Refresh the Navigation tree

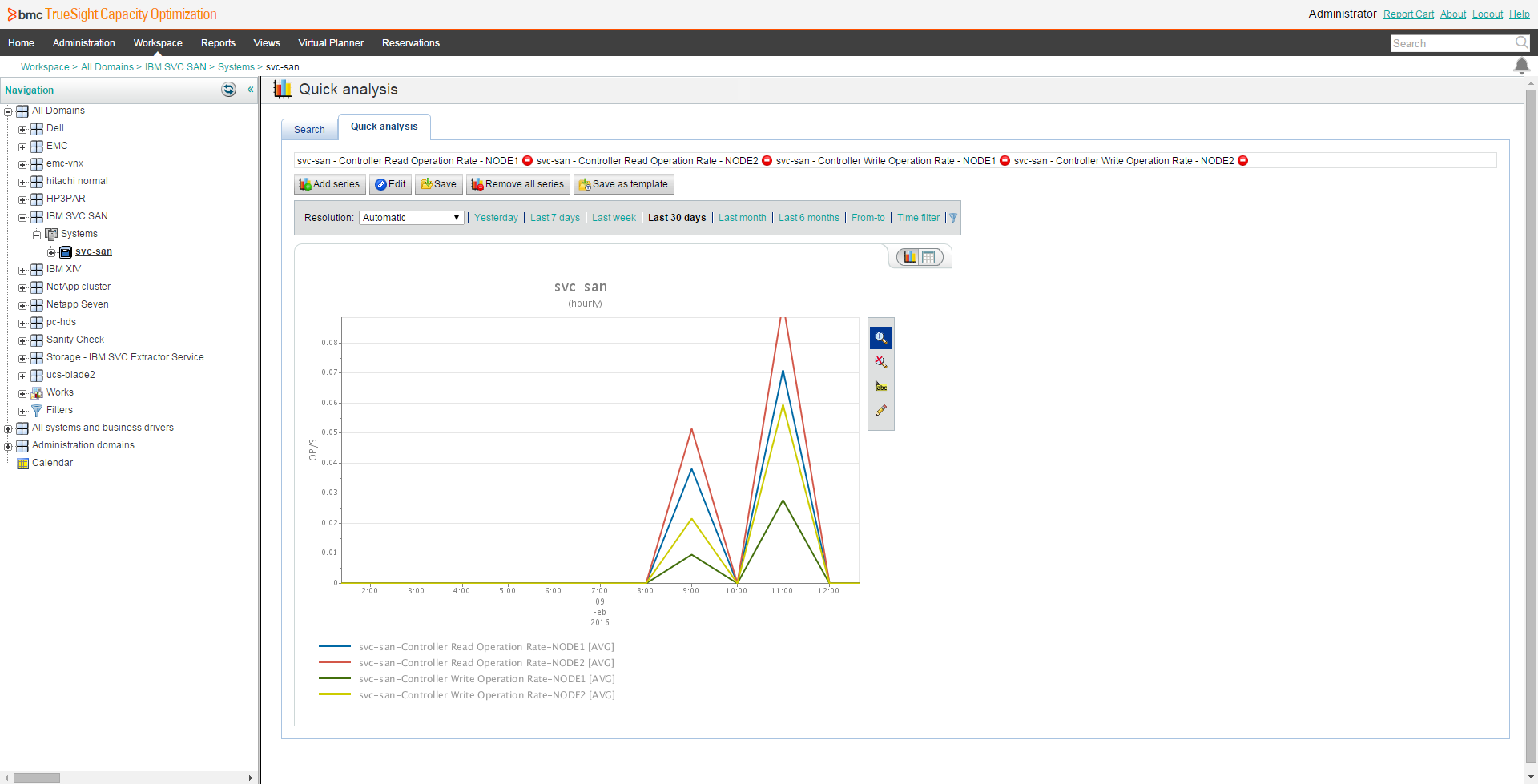[x=229, y=90]
